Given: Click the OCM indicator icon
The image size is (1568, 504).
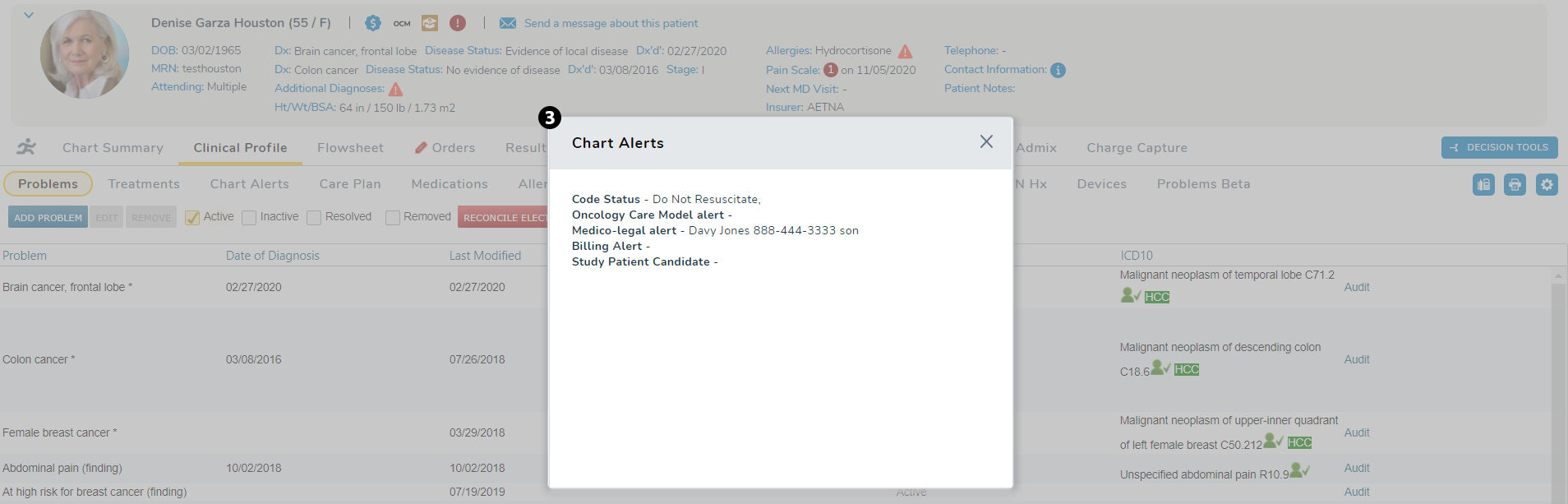Looking at the screenshot, I should coord(401,24).
